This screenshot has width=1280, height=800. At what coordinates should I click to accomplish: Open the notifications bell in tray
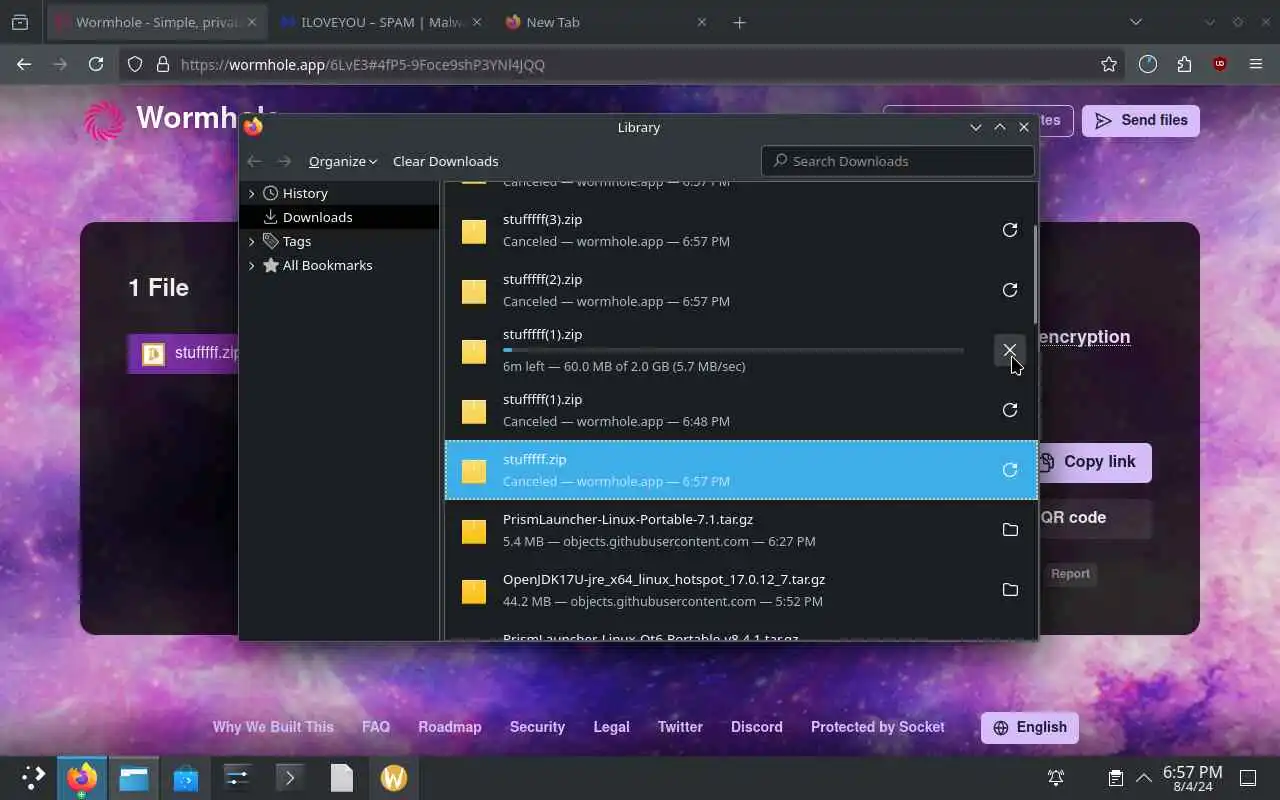pos(1055,778)
